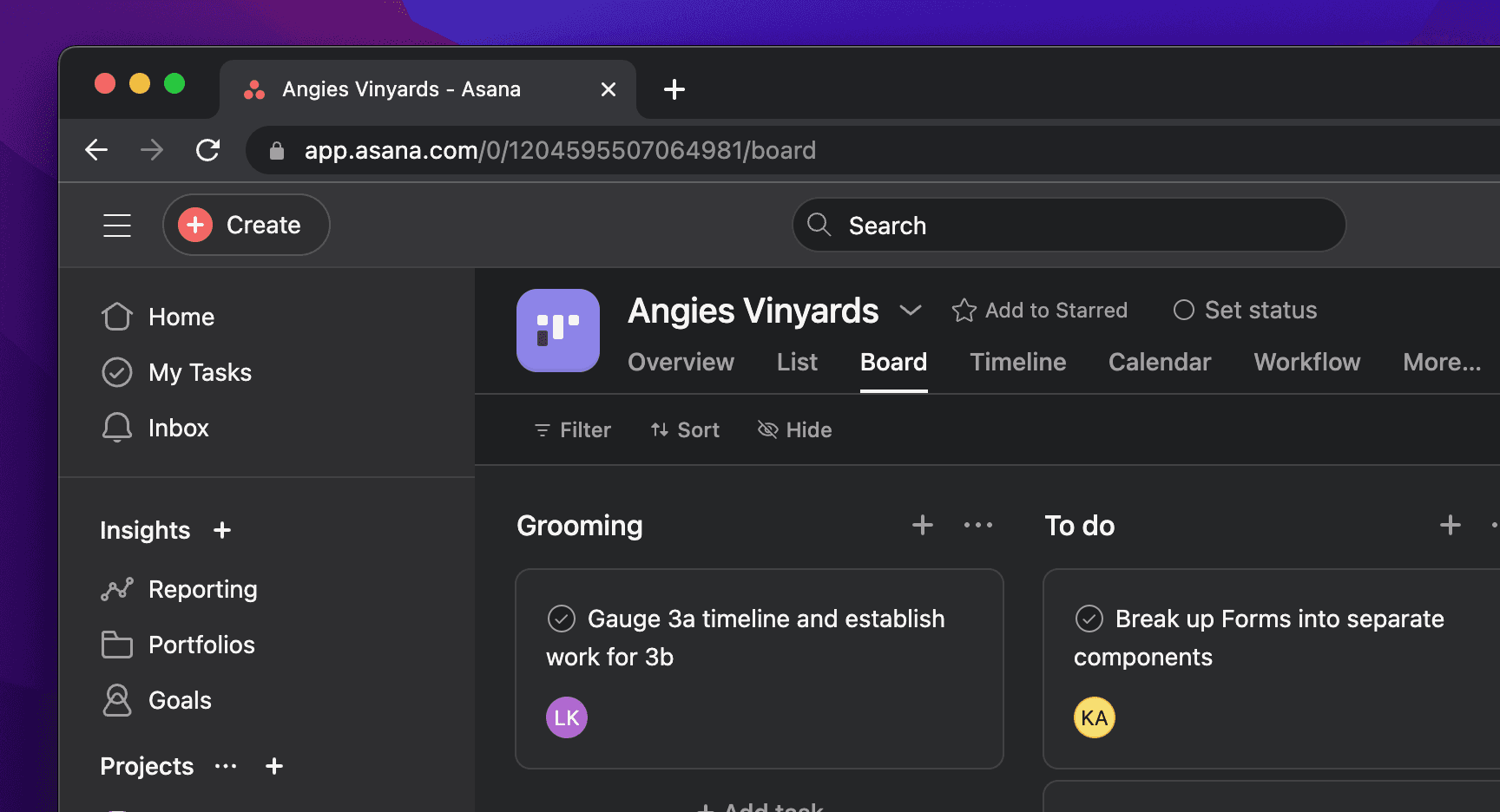This screenshot has width=1500, height=812.
Task: Switch to the Timeline tab
Action: pyautogui.click(x=1017, y=362)
